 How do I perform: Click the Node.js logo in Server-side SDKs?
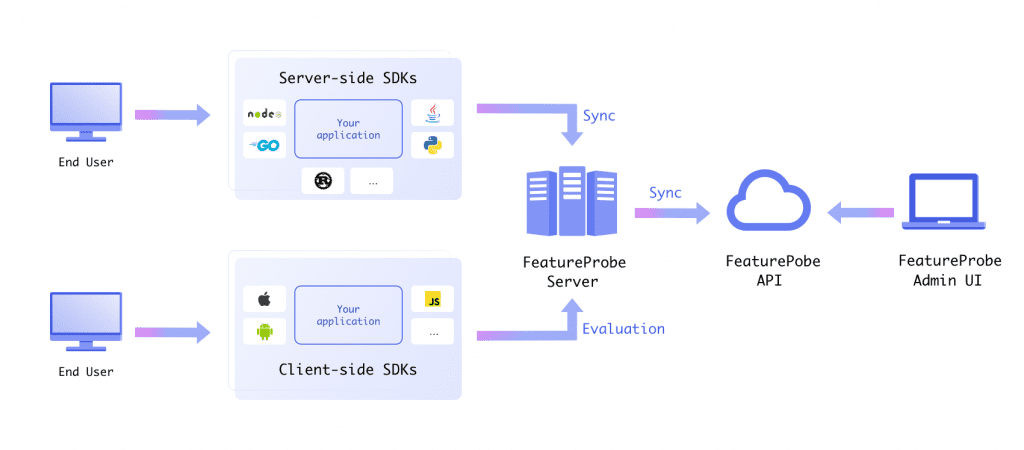[x=264, y=113]
